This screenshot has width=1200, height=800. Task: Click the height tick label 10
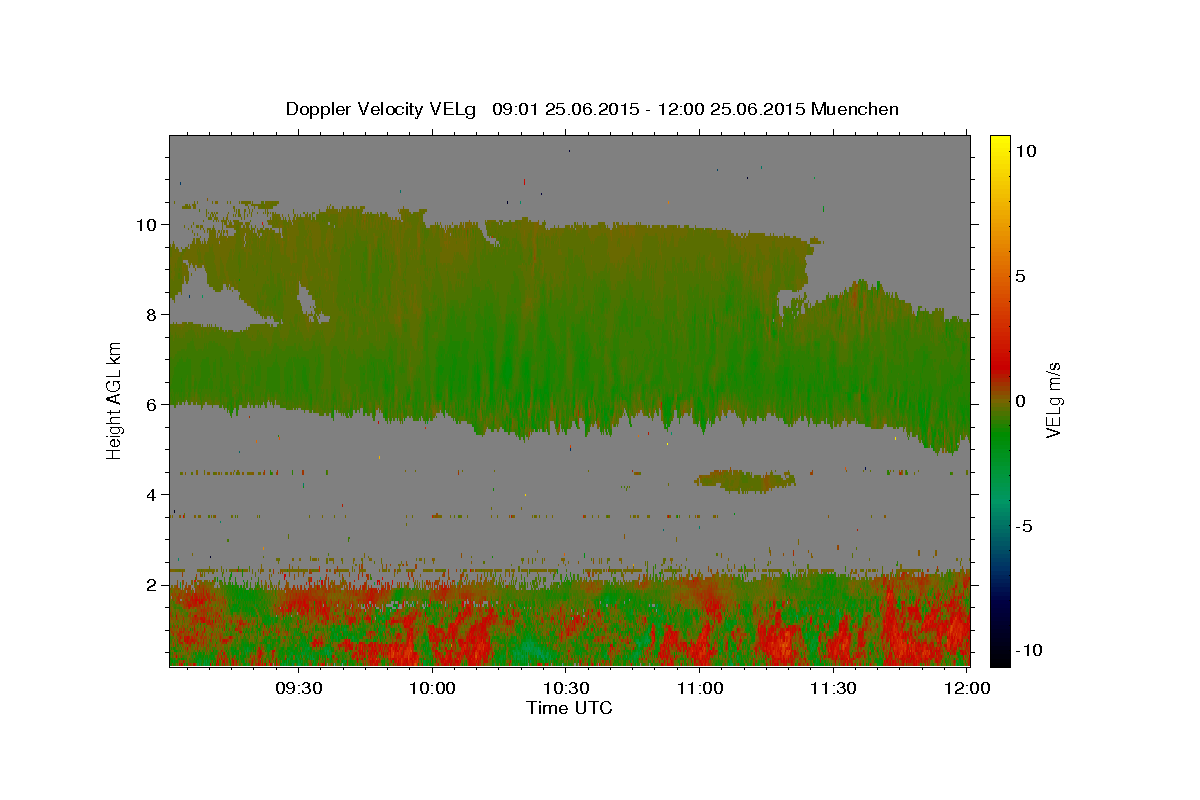pos(147,224)
